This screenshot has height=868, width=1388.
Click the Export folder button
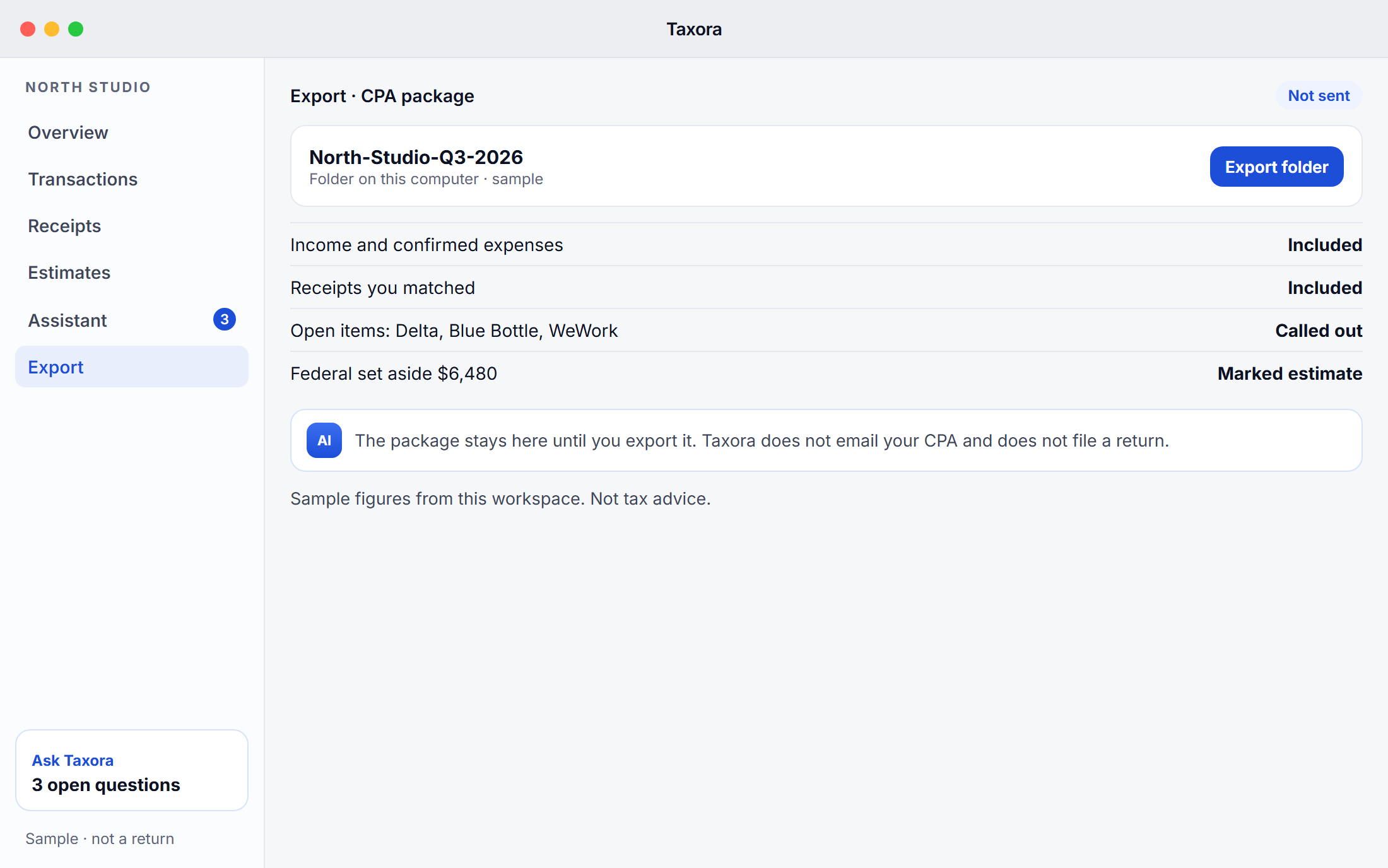click(x=1276, y=167)
